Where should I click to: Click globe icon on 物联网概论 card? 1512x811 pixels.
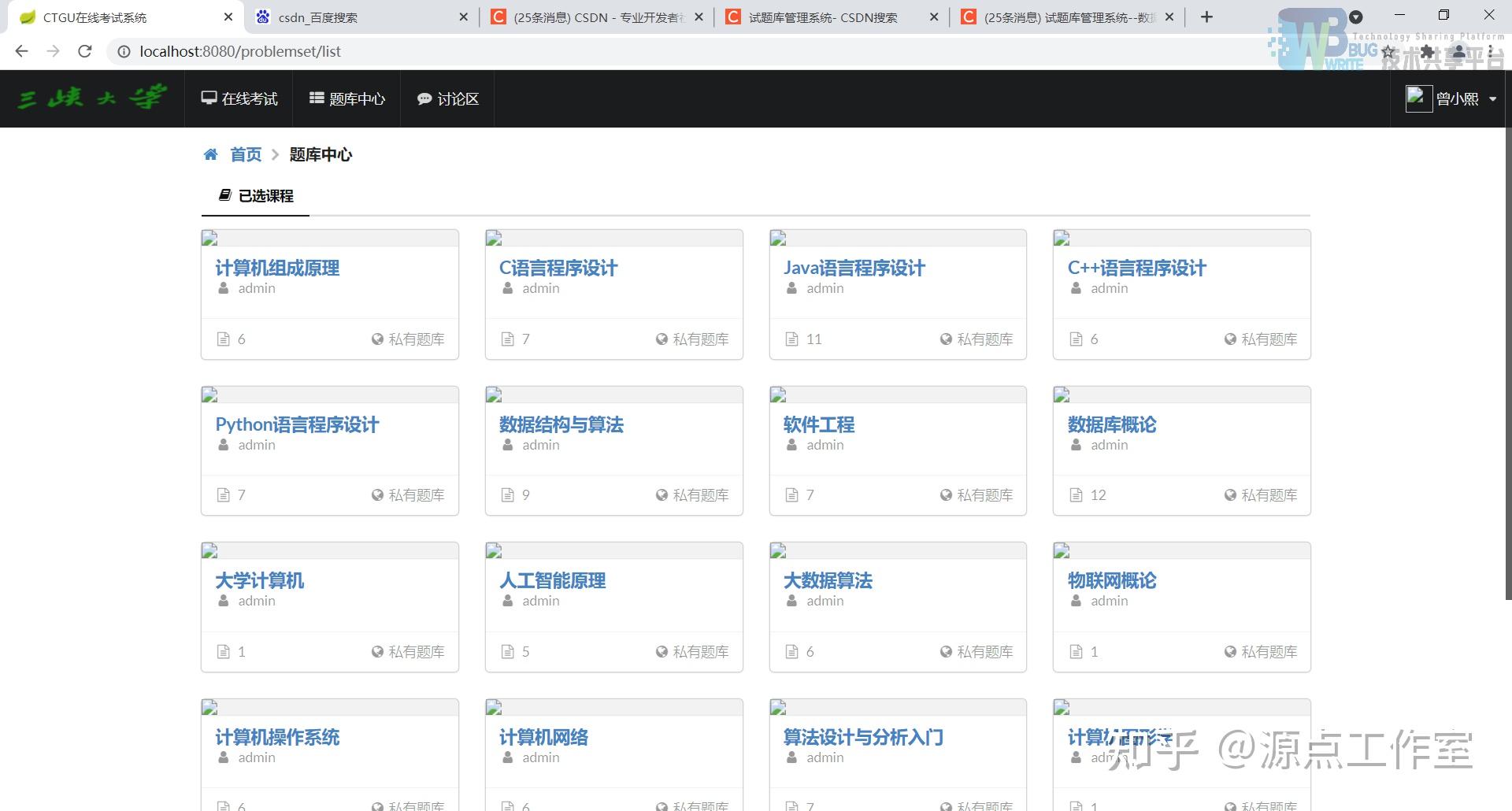click(x=1230, y=652)
